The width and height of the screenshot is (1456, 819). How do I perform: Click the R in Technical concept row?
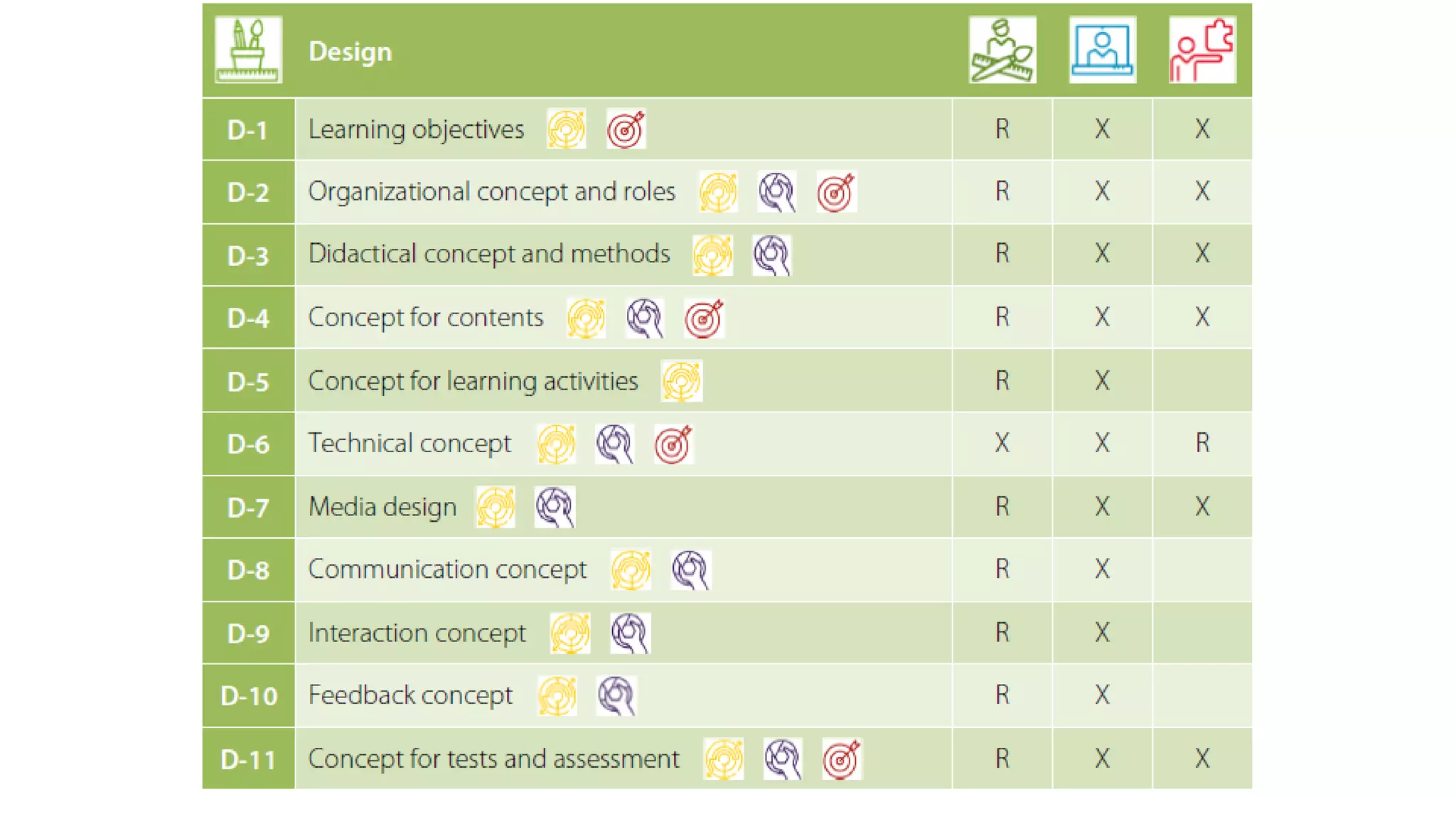(1201, 443)
